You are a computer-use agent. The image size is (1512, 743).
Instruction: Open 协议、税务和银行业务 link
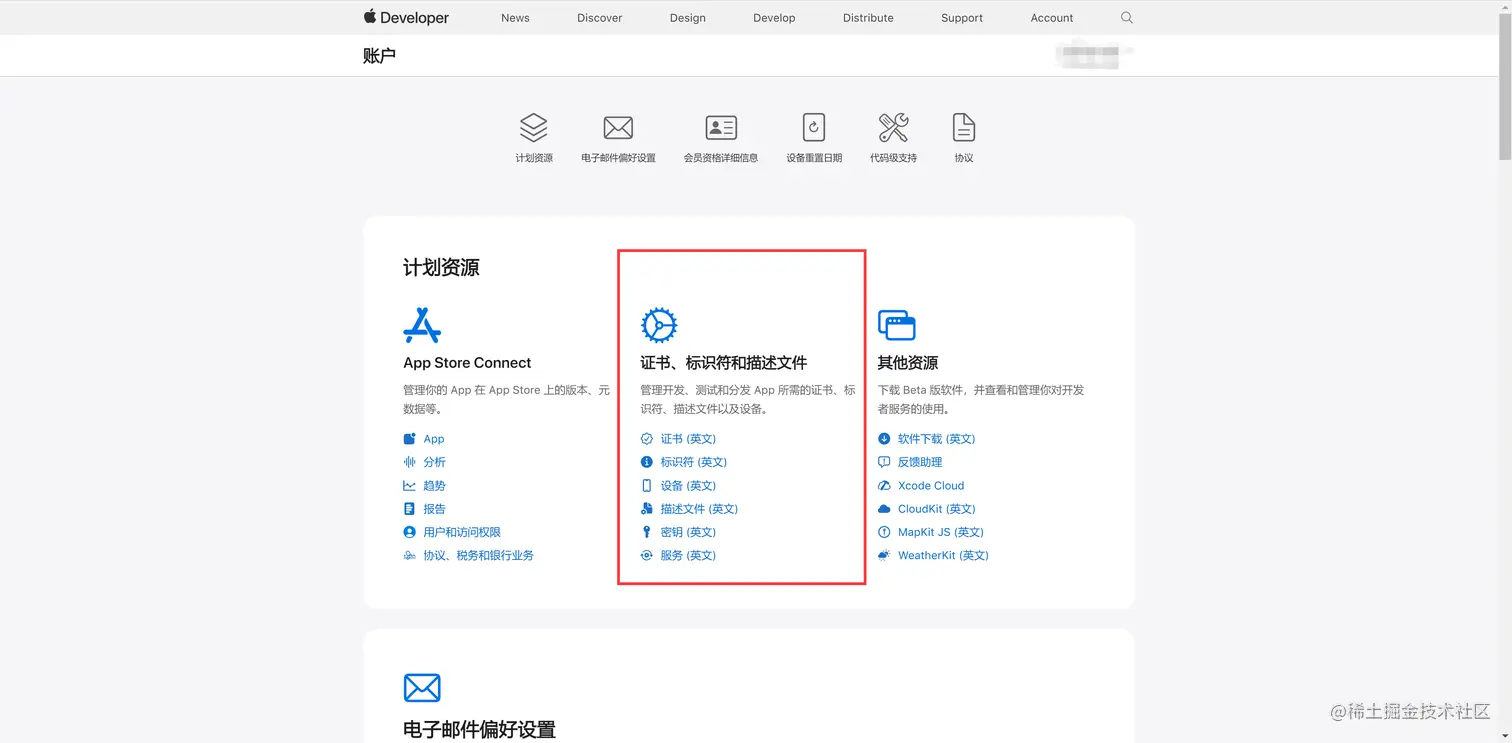click(479, 556)
